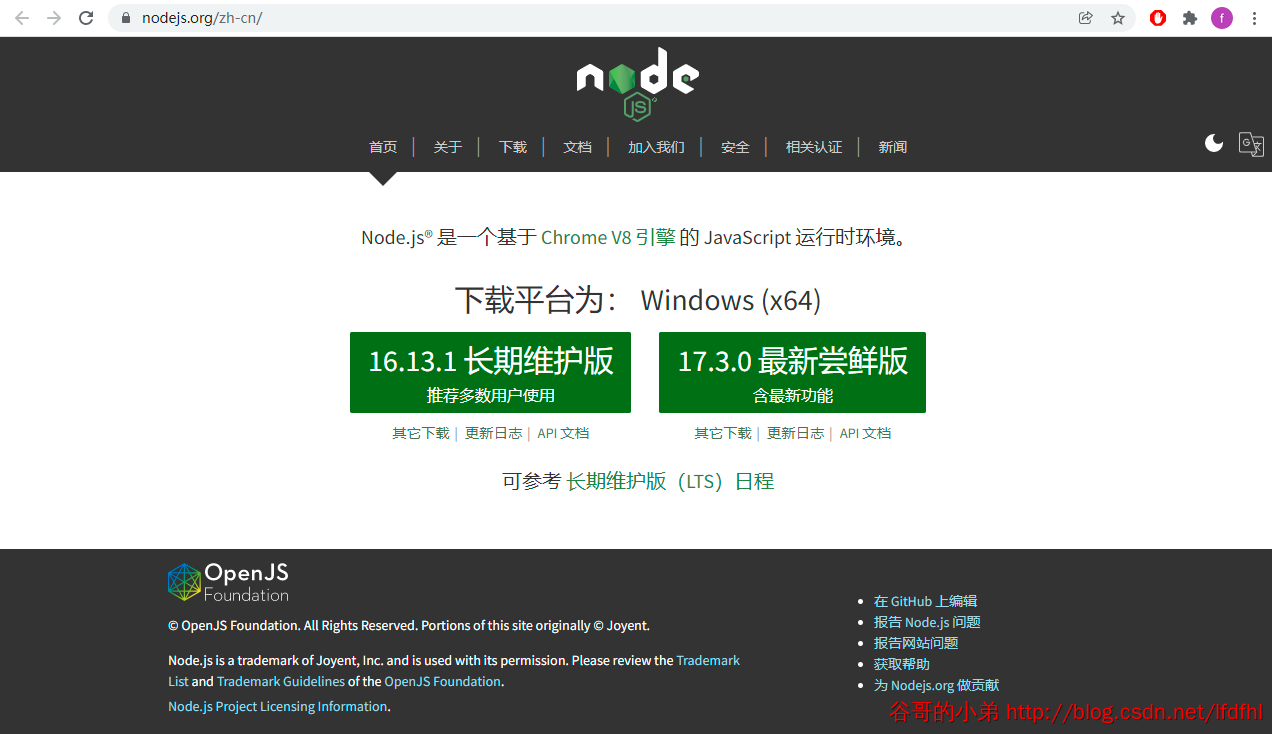Follow the OpenJS Foundation text link
This screenshot has width=1272, height=734.
point(442,681)
